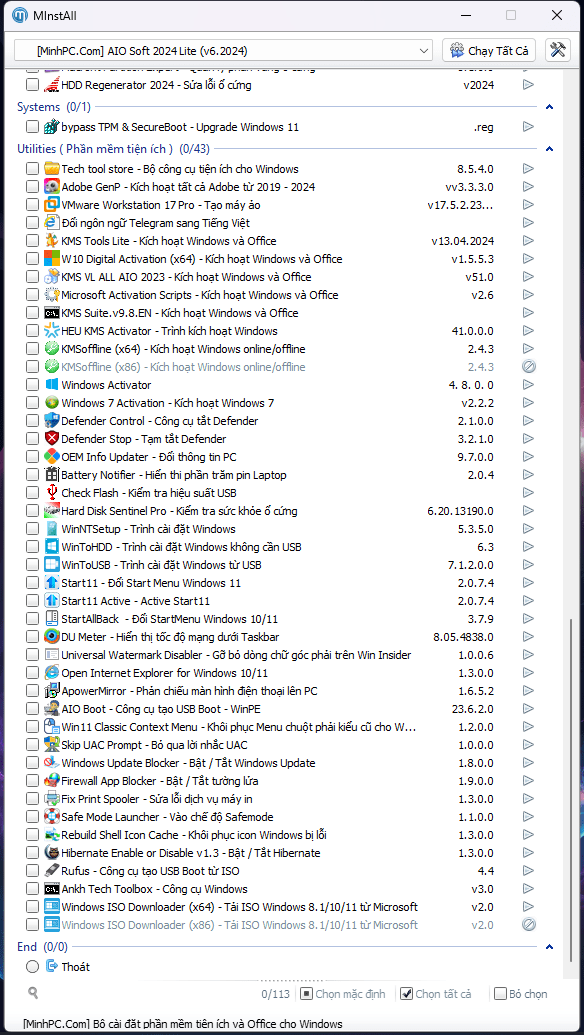The image size is (584, 1035).
Task: Run bypass TPM & SecureBoot play arrow
Action: click(x=528, y=127)
